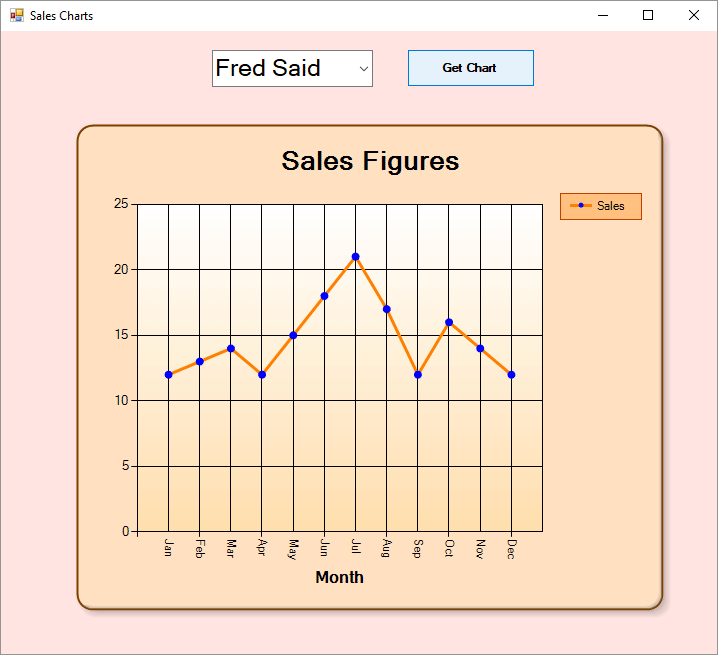Minimize the Sales Charts window

point(602,15)
